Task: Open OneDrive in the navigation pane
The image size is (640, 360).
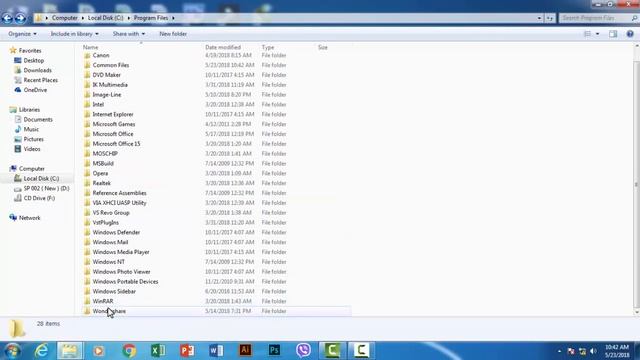Action: pos(35,90)
